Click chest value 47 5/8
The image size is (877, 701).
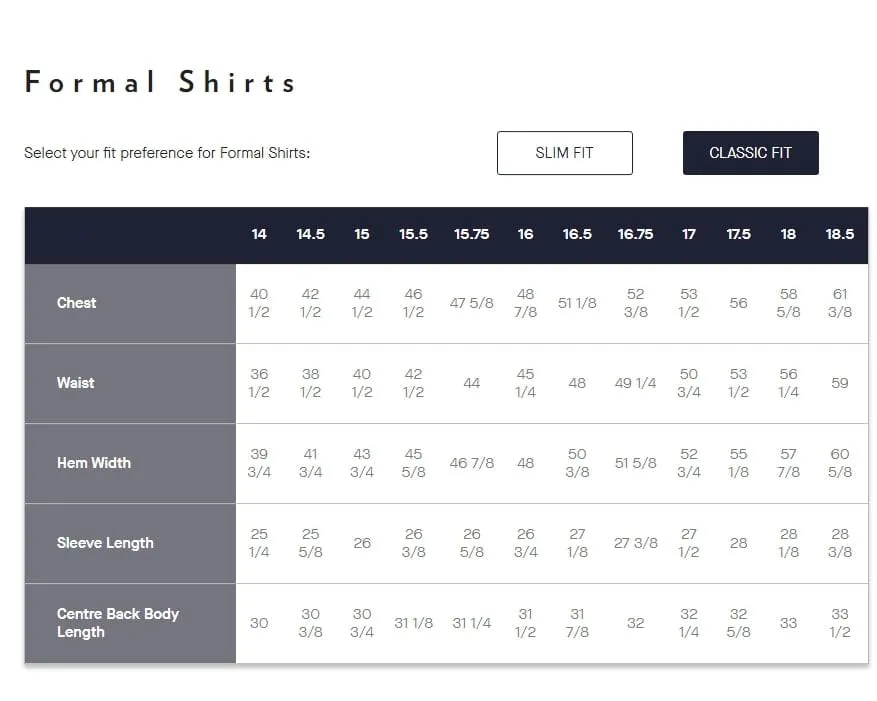471,303
